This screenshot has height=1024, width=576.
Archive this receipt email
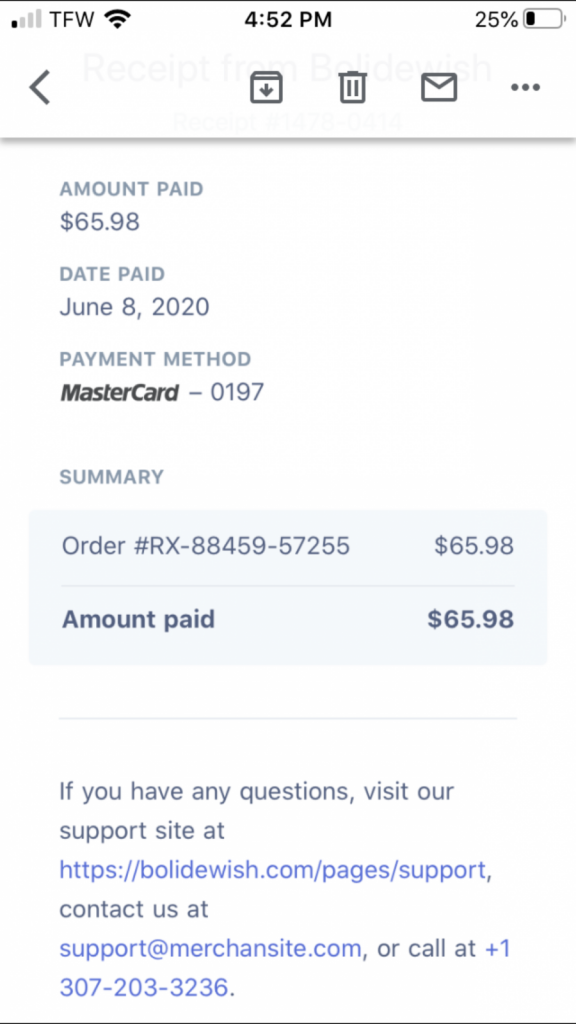(x=266, y=88)
